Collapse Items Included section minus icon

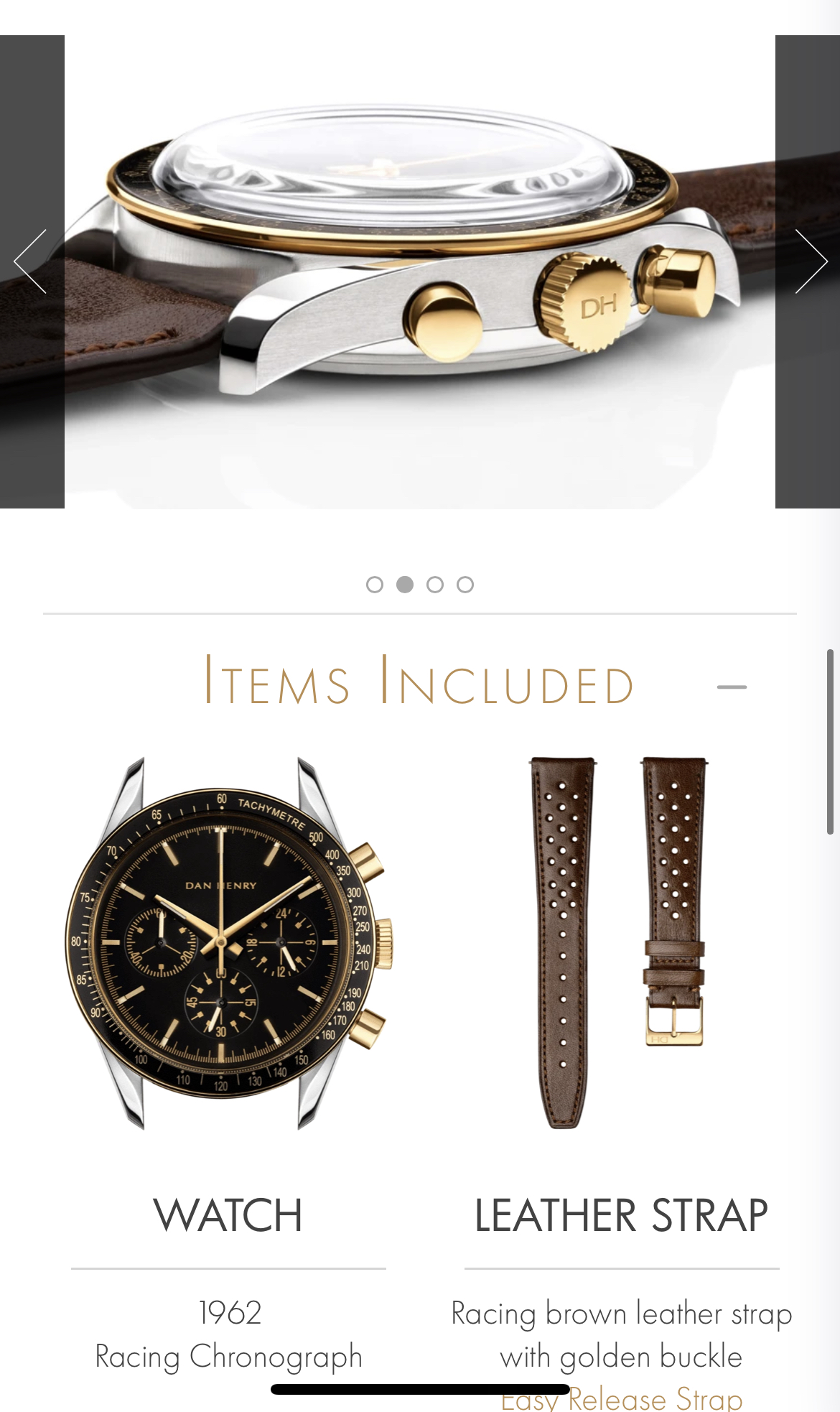[x=732, y=687]
